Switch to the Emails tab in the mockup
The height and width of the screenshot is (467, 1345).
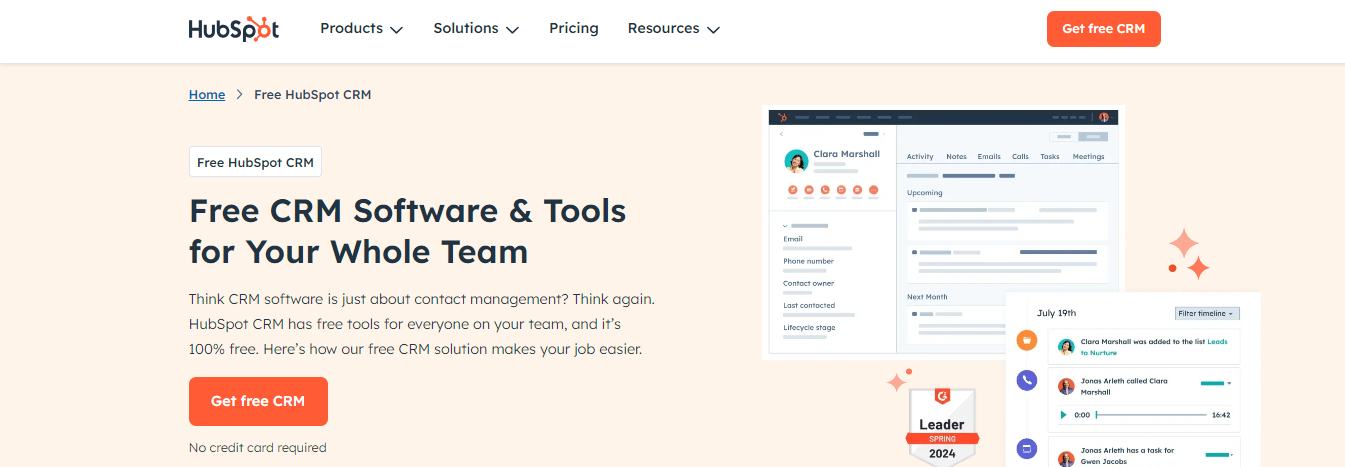pos(988,156)
